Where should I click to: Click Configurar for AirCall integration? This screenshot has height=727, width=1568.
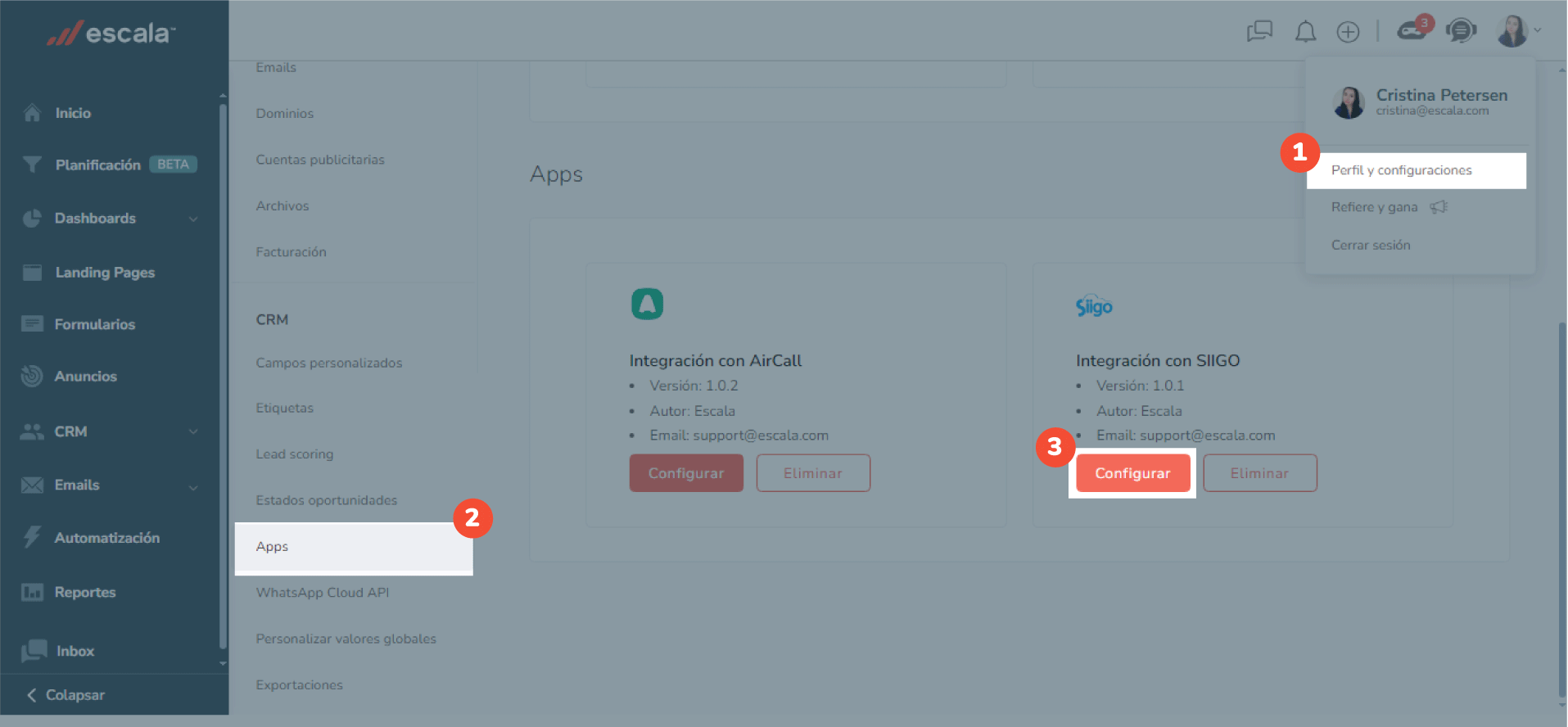click(686, 473)
